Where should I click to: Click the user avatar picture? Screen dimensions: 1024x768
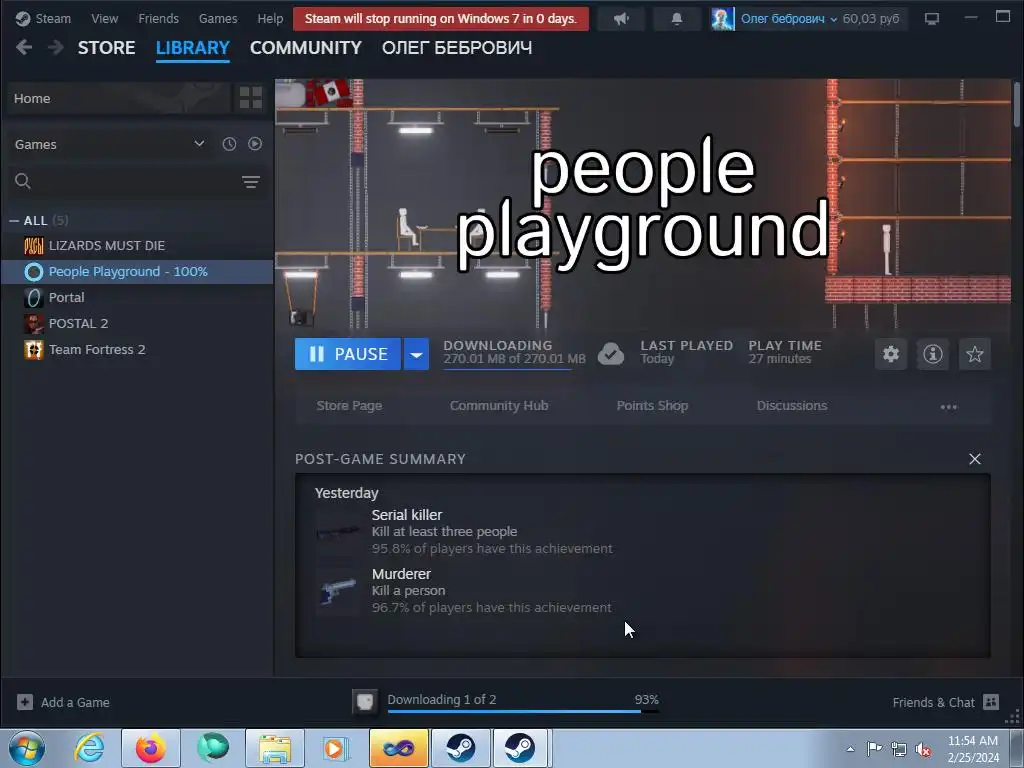coord(722,19)
